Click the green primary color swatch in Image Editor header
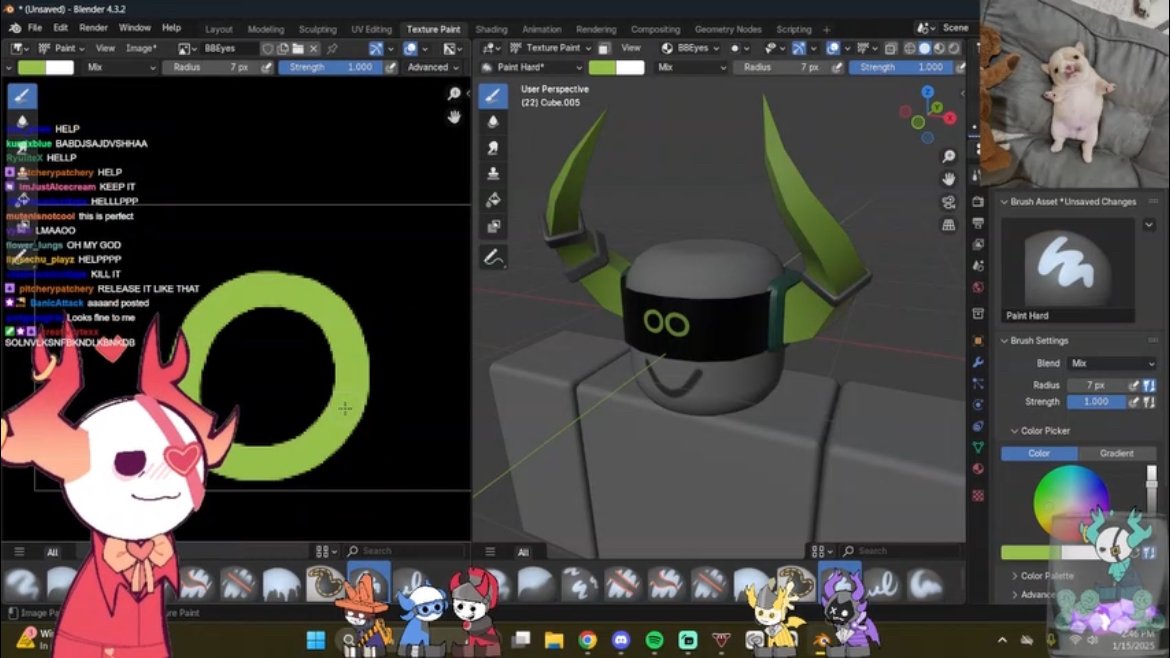 point(31,67)
